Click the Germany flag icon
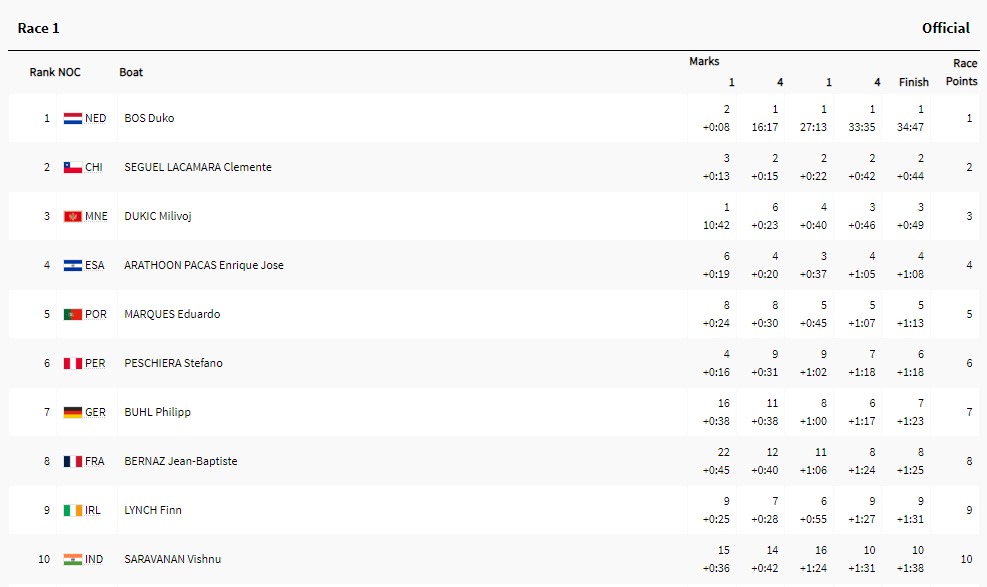Screen dimensions: 987x587 (73, 412)
